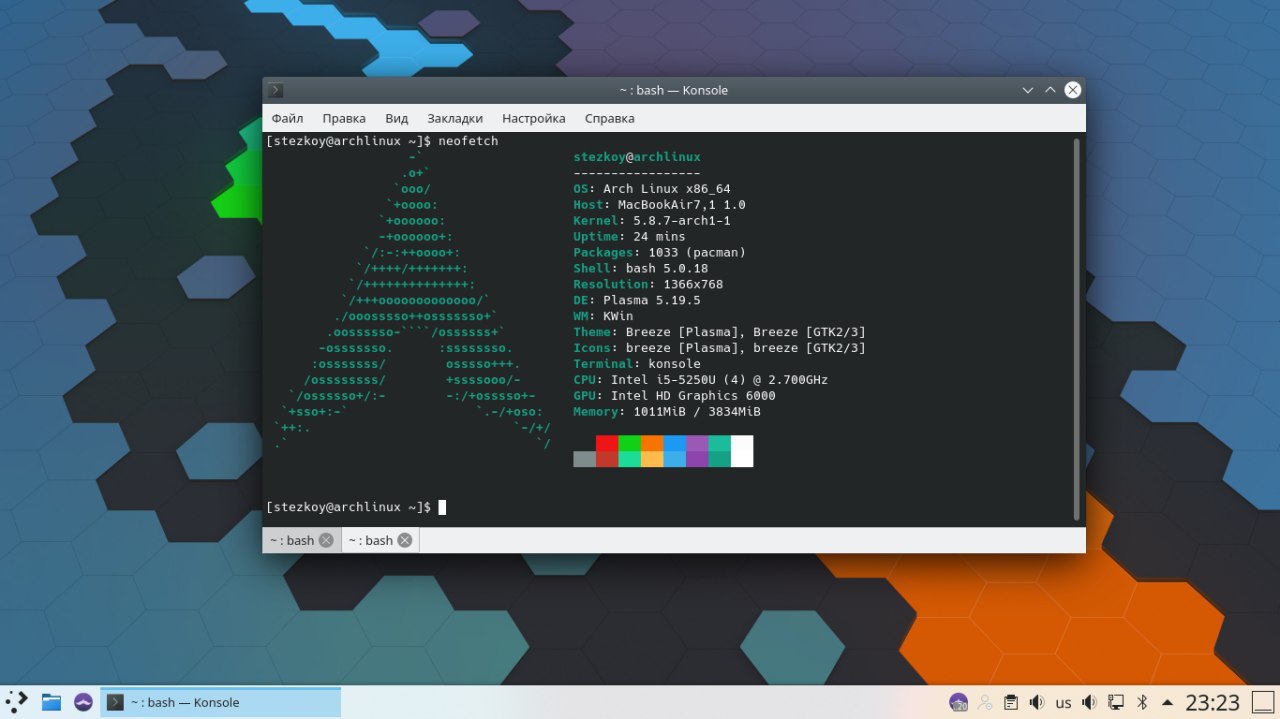Click the volume icon left of 'us'
Viewport: 1280px width, 719px height.
pyautogui.click(x=1037, y=702)
